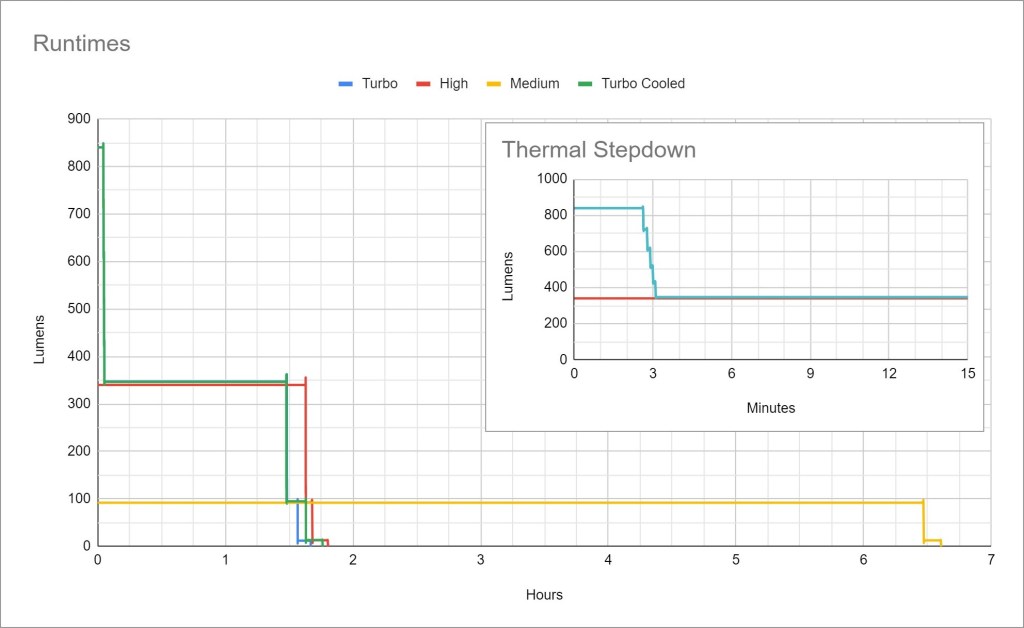
Task: Select the 'Medium' legend label
Action: pos(534,84)
